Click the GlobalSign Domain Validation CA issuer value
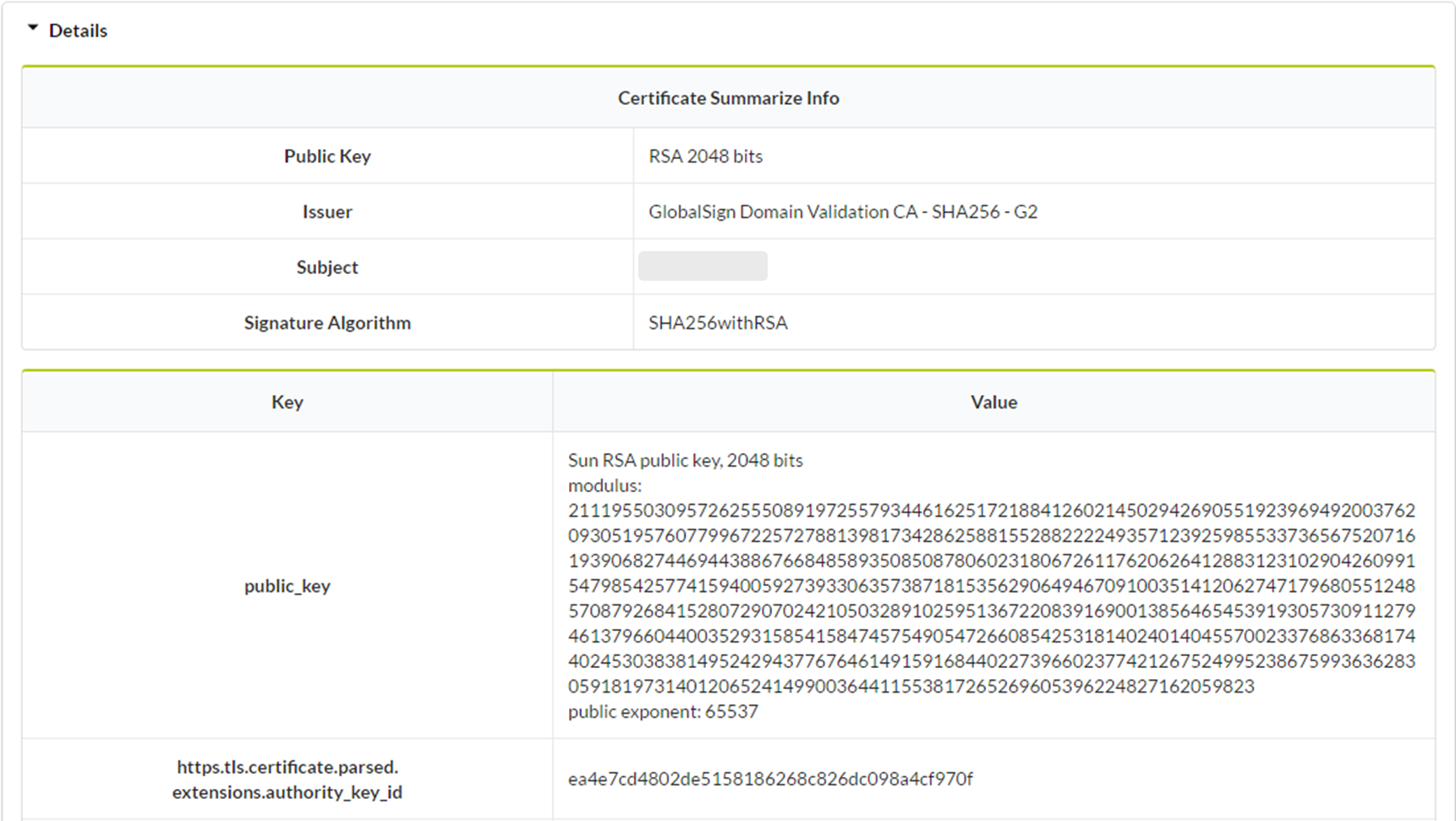Screen dimensions: 1456x821 click(842, 211)
